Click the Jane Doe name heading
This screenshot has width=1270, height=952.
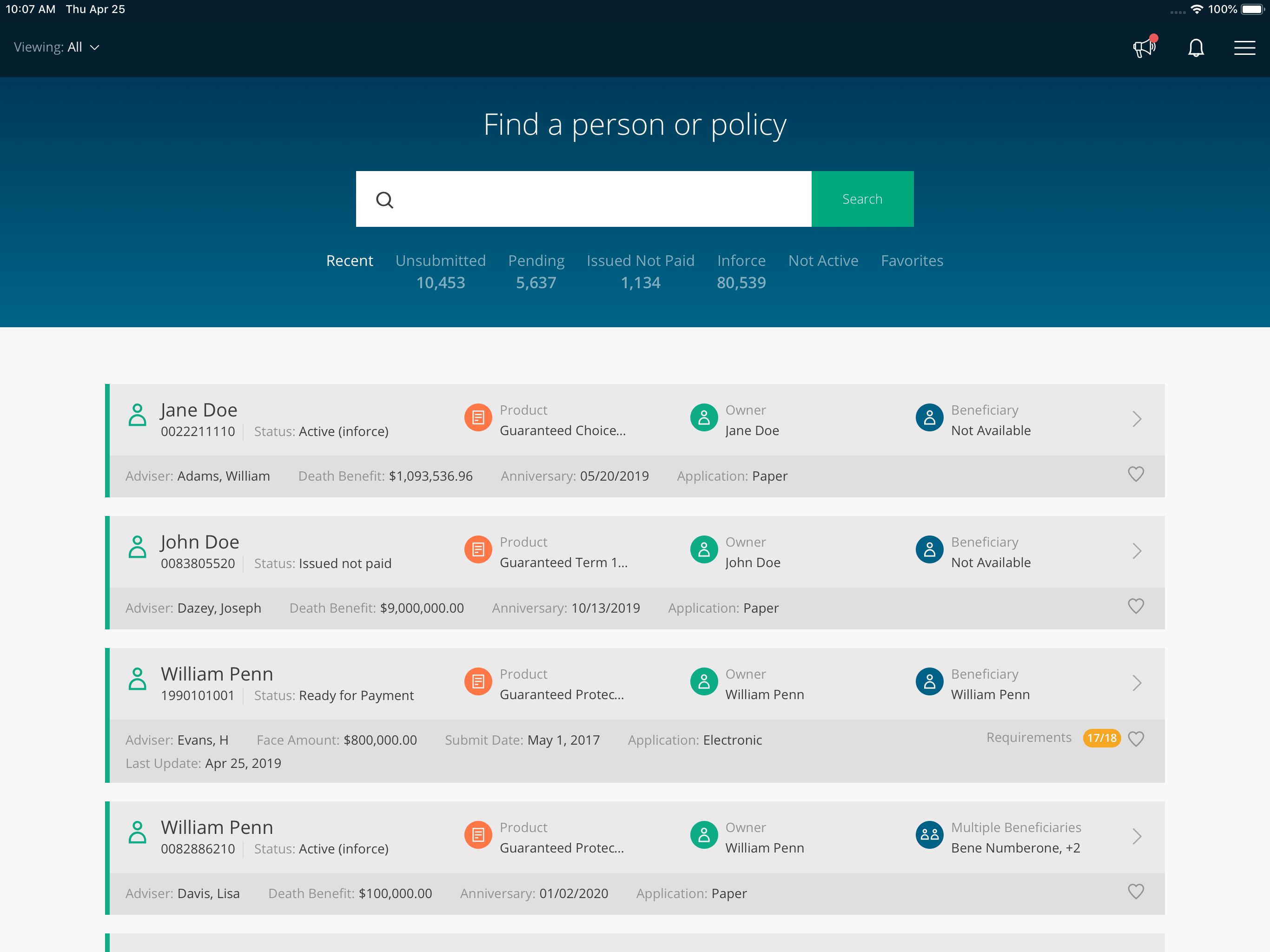click(198, 410)
